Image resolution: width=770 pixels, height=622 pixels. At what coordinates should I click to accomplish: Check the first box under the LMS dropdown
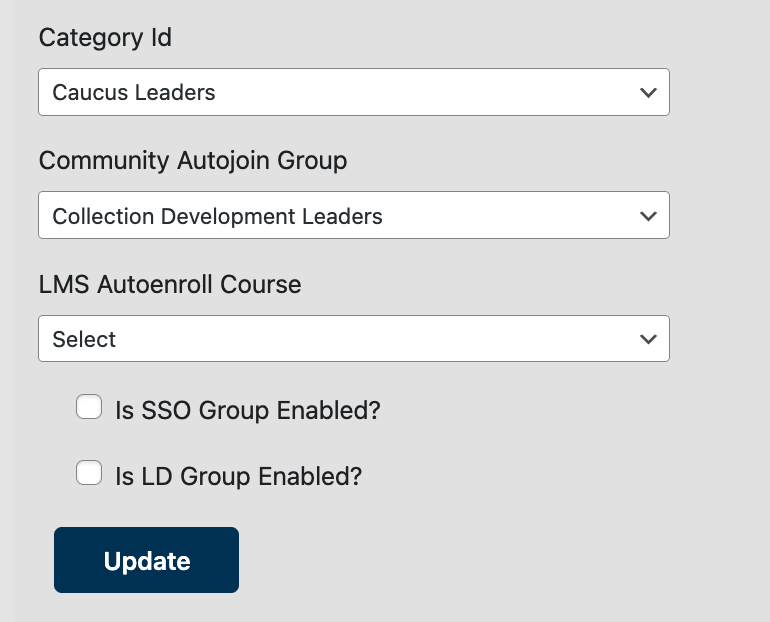pyautogui.click(x=90, y=407)
